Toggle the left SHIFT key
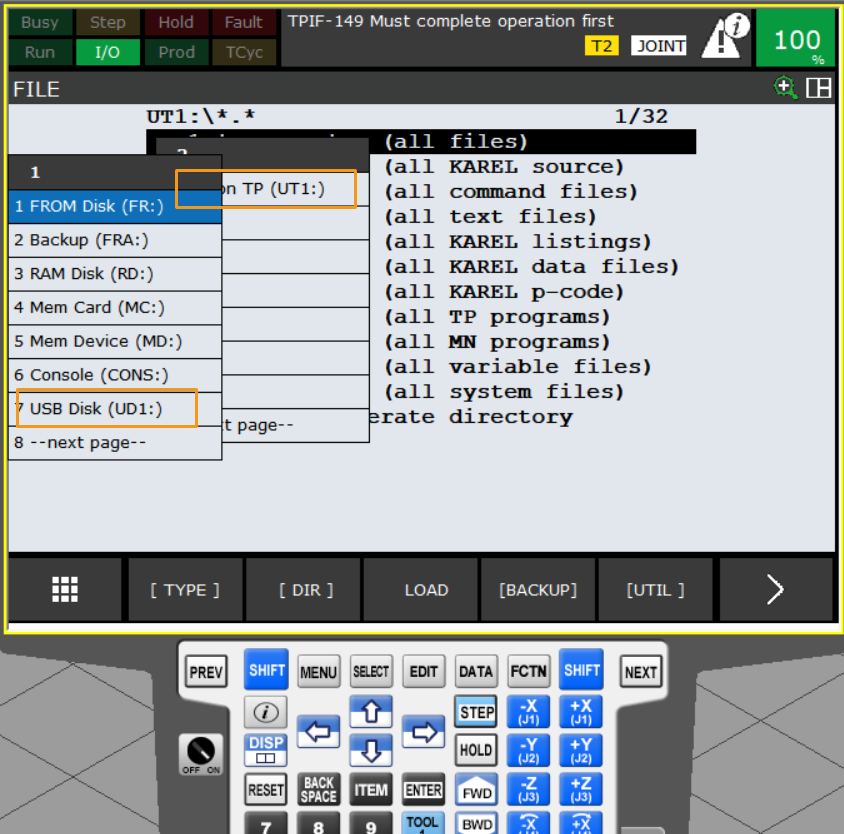Screen dimensions: 844x834 pyautogui.click(x=266, y=670)
